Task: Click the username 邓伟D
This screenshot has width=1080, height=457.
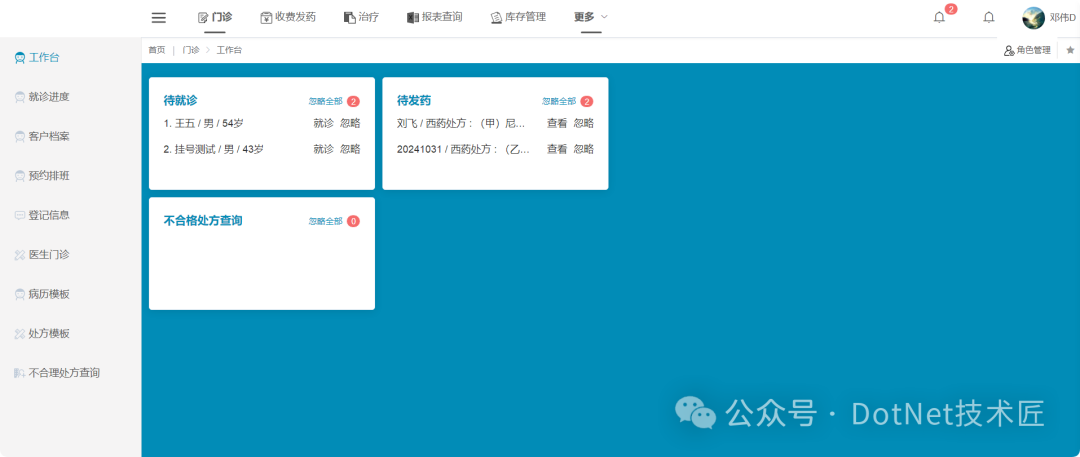Action: tap(1063, 18)
